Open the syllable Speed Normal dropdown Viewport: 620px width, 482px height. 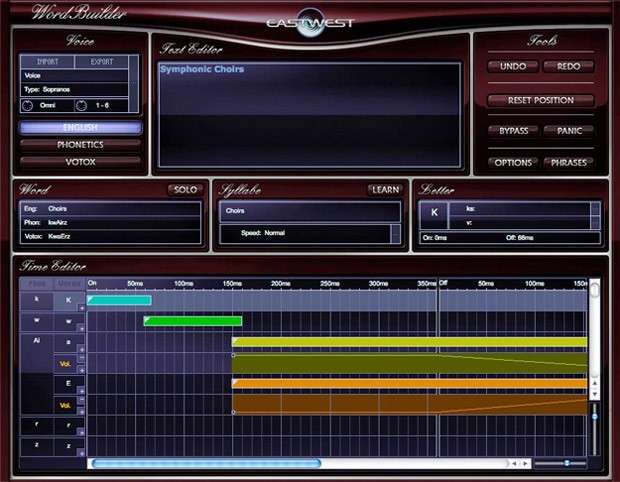(395, 233)
